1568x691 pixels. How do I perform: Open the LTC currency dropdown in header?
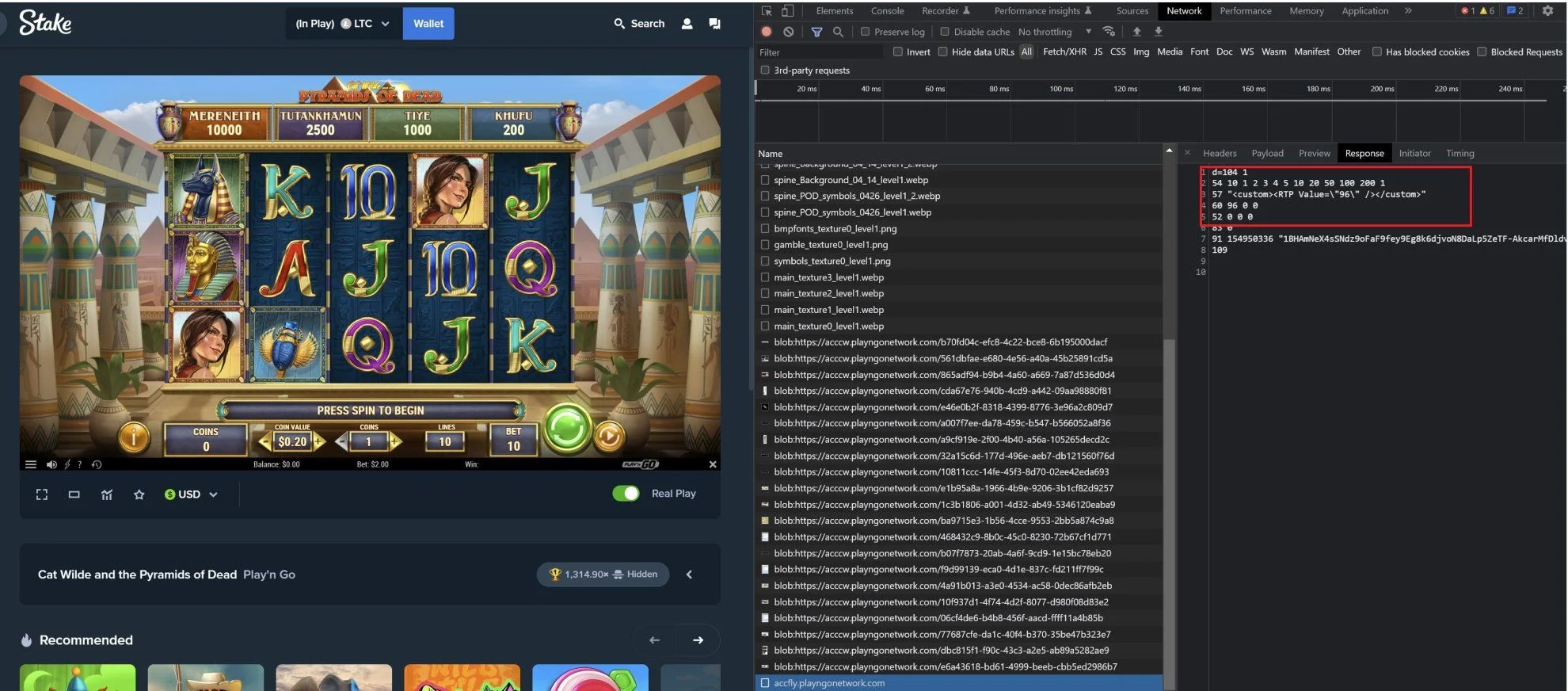342,24
